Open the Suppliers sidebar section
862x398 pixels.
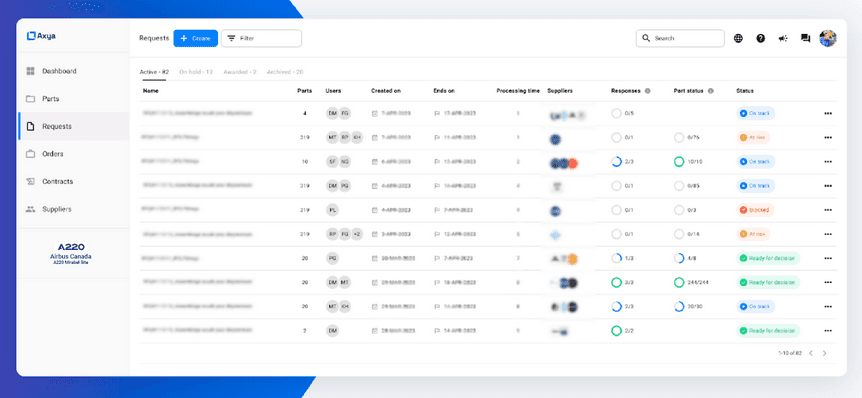click(x=73, y=209)
